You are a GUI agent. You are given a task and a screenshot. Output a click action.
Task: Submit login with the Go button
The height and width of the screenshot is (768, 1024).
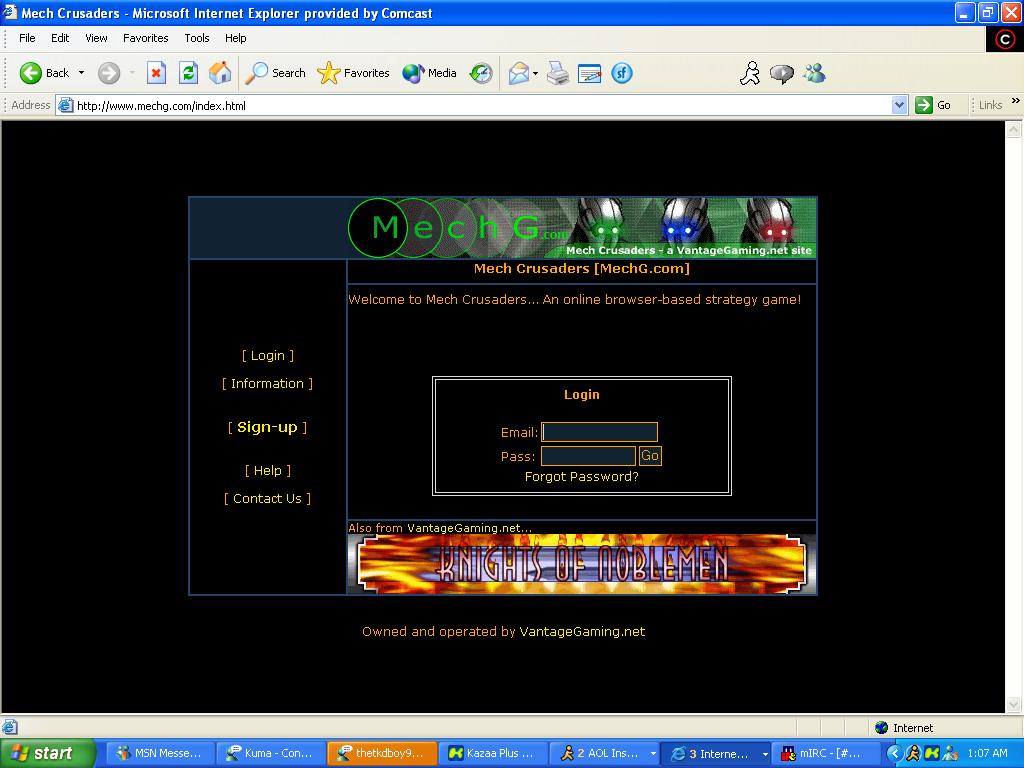[x=650, y=455]
